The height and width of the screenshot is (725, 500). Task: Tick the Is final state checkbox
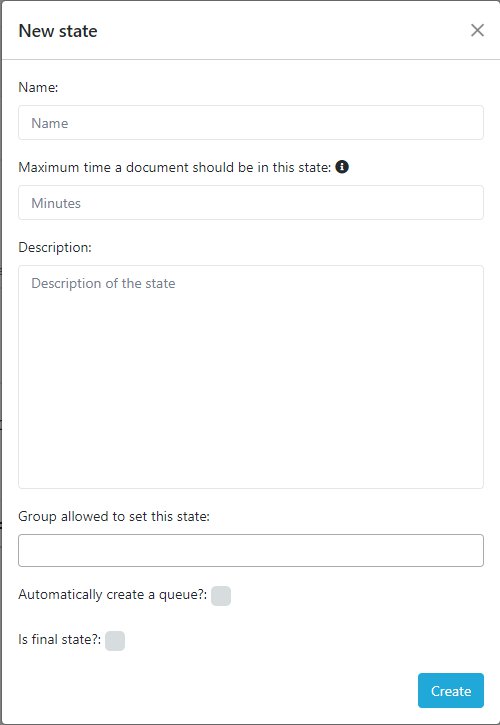(x=115, y=641)
